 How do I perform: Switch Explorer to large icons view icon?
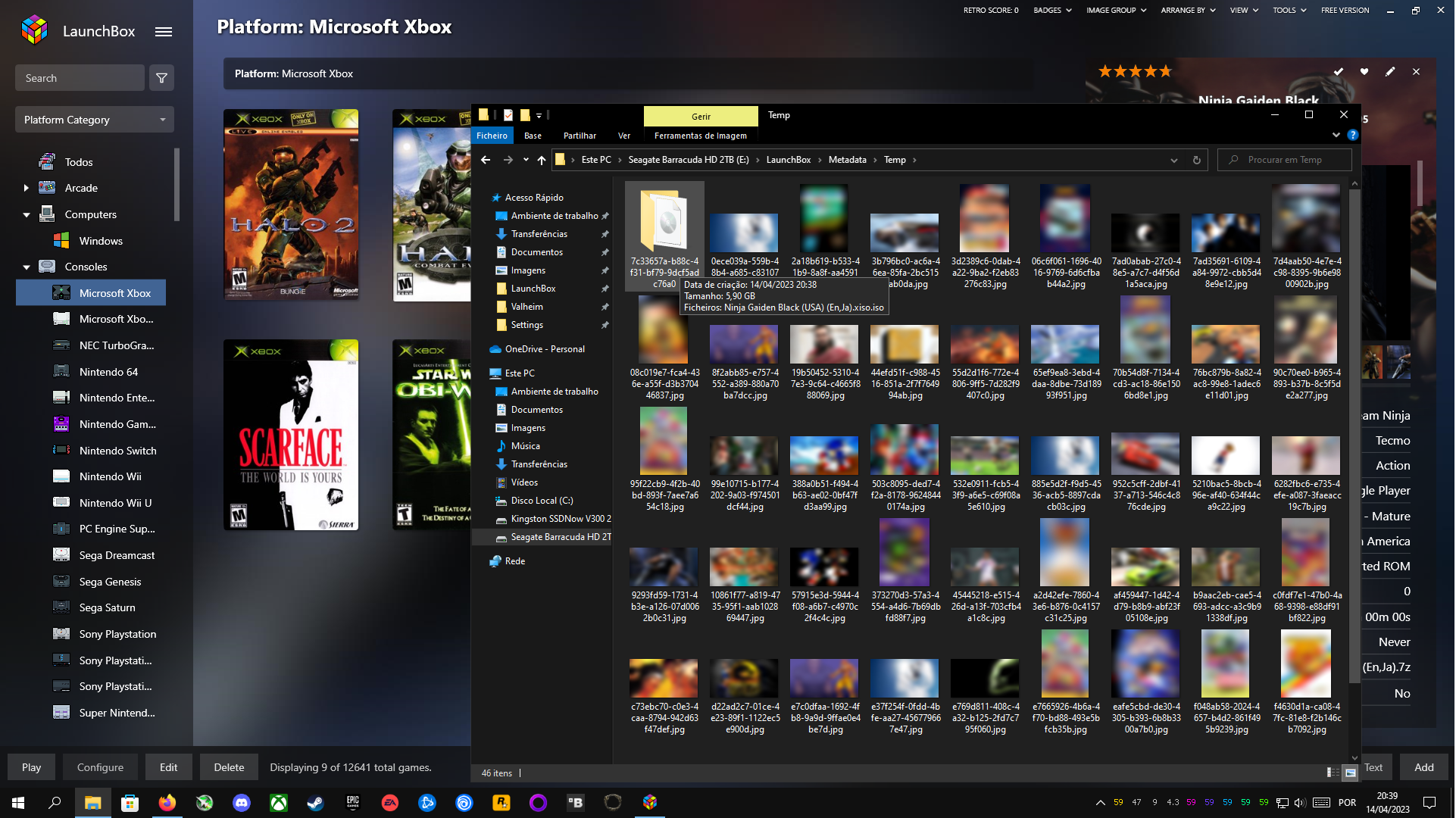1351,773
